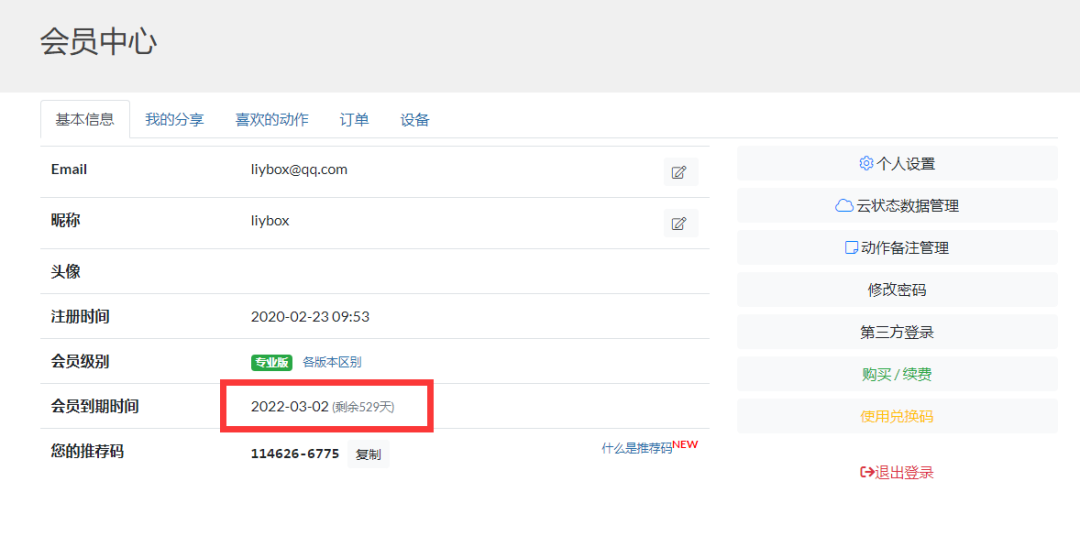Click the green 购买 / 续费 button

[897, 374]
